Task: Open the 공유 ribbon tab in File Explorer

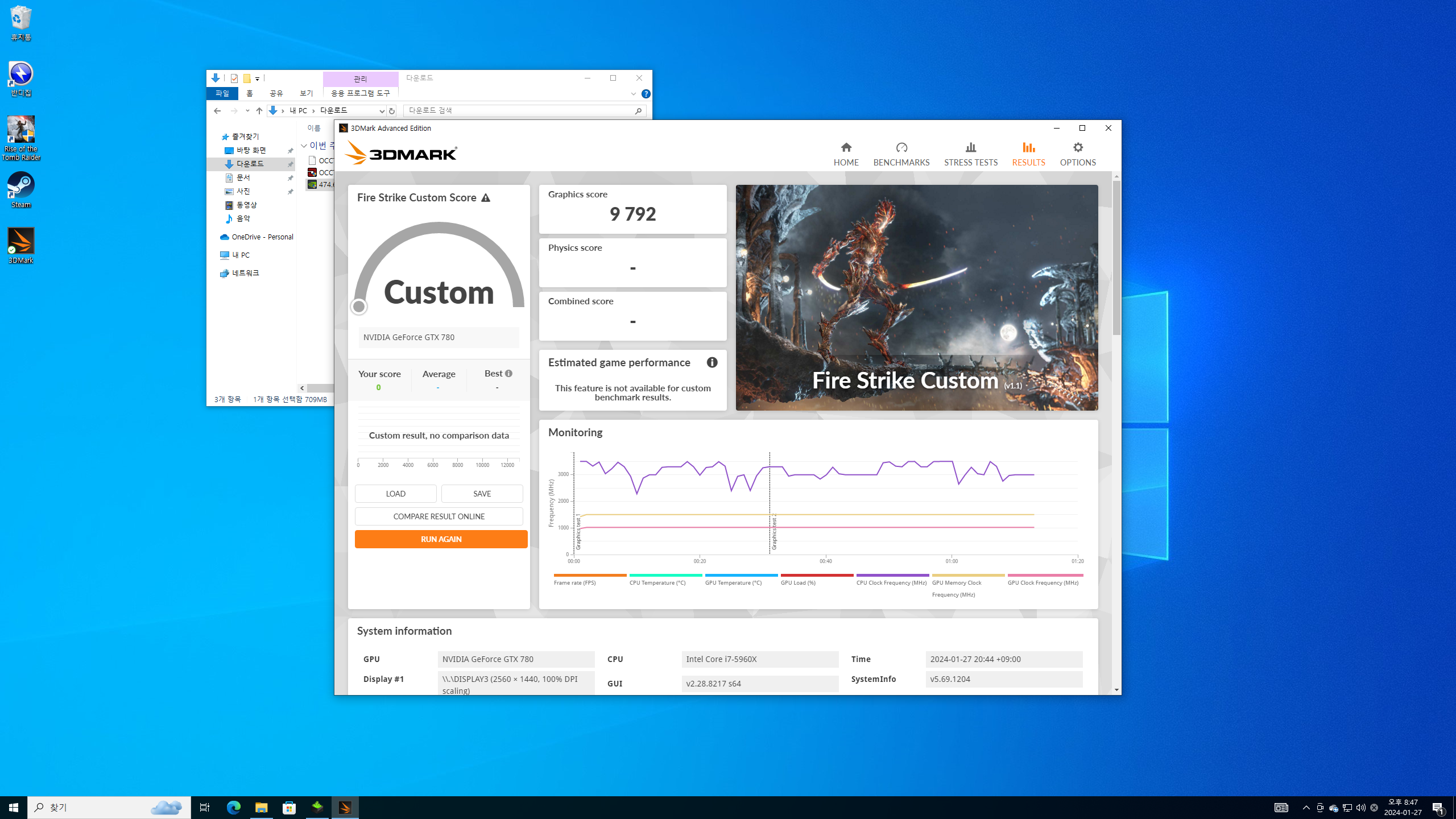Action: [276, 93]
